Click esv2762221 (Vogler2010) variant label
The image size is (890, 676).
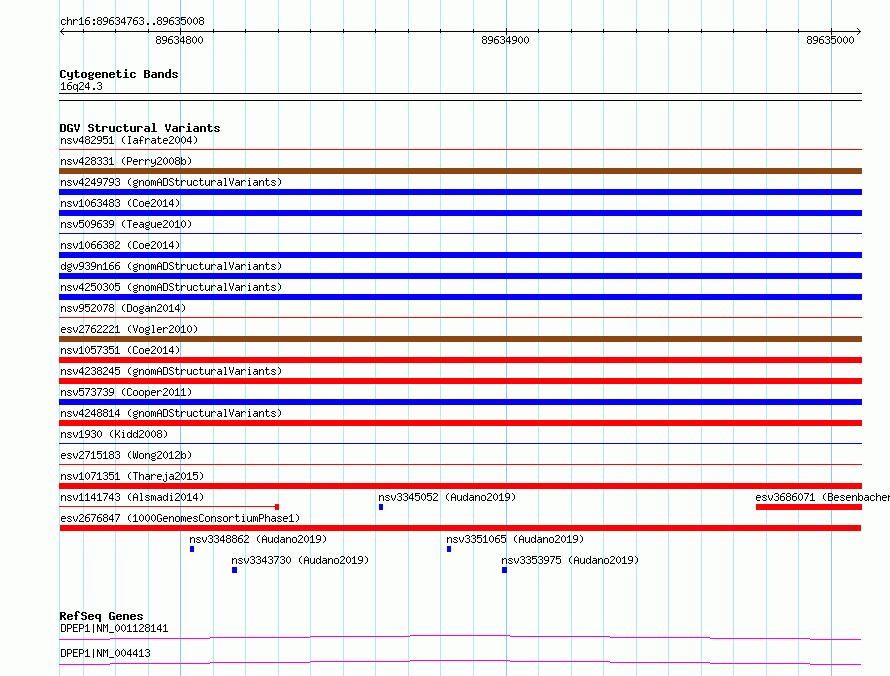tap(129, 329)
